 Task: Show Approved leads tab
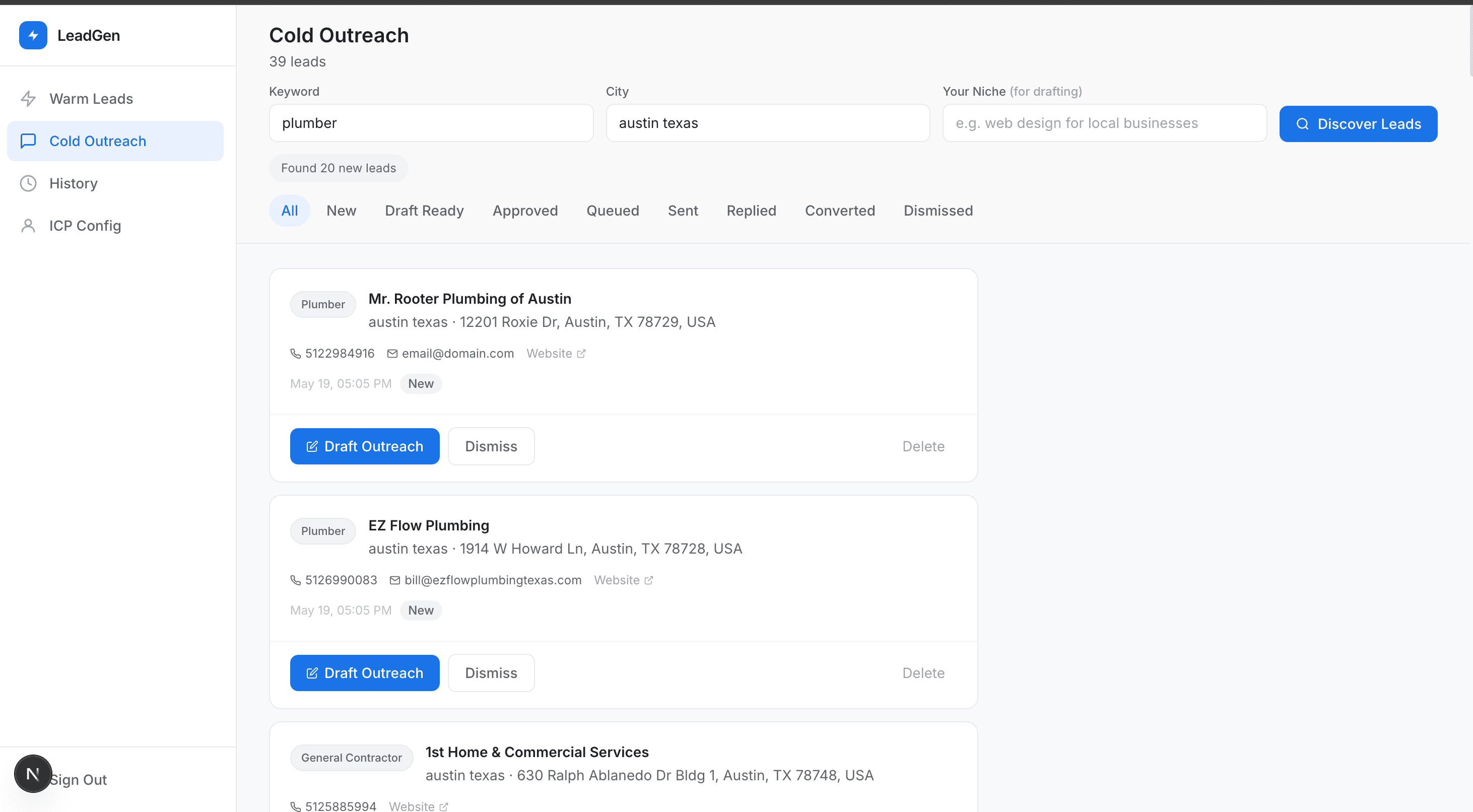coord(525,211)
